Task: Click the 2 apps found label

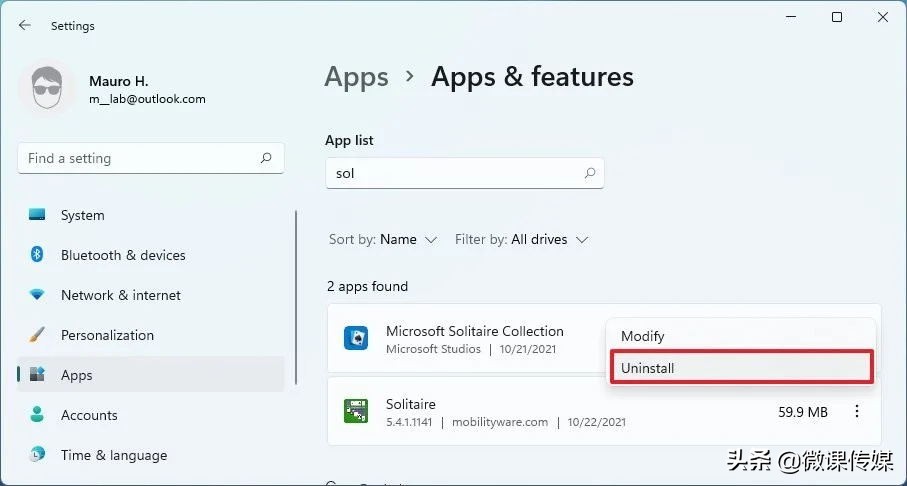Action: (367, 286)
